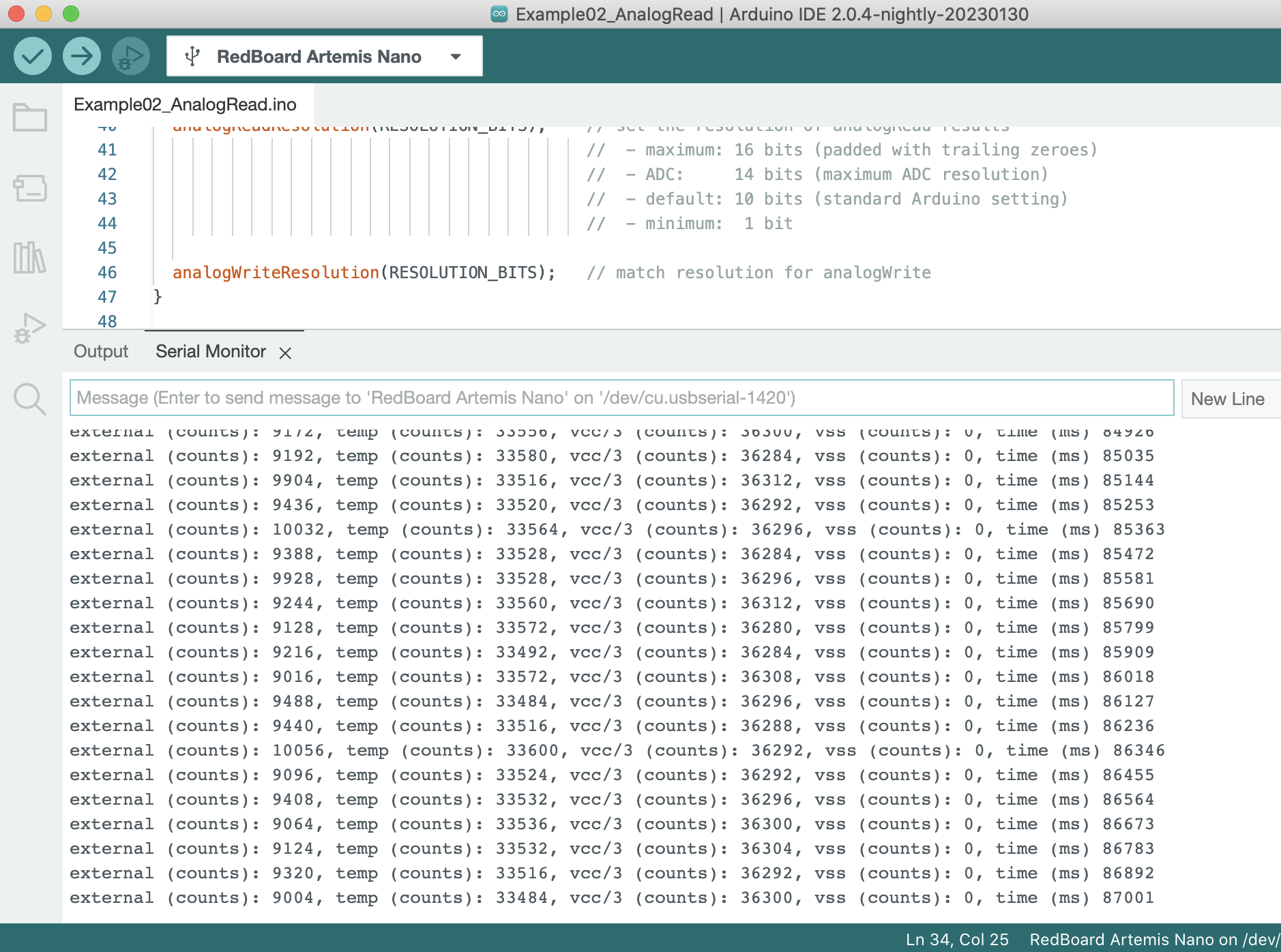
Task: Click line number 41 in the gutter
Action: (x=107, y=150)
